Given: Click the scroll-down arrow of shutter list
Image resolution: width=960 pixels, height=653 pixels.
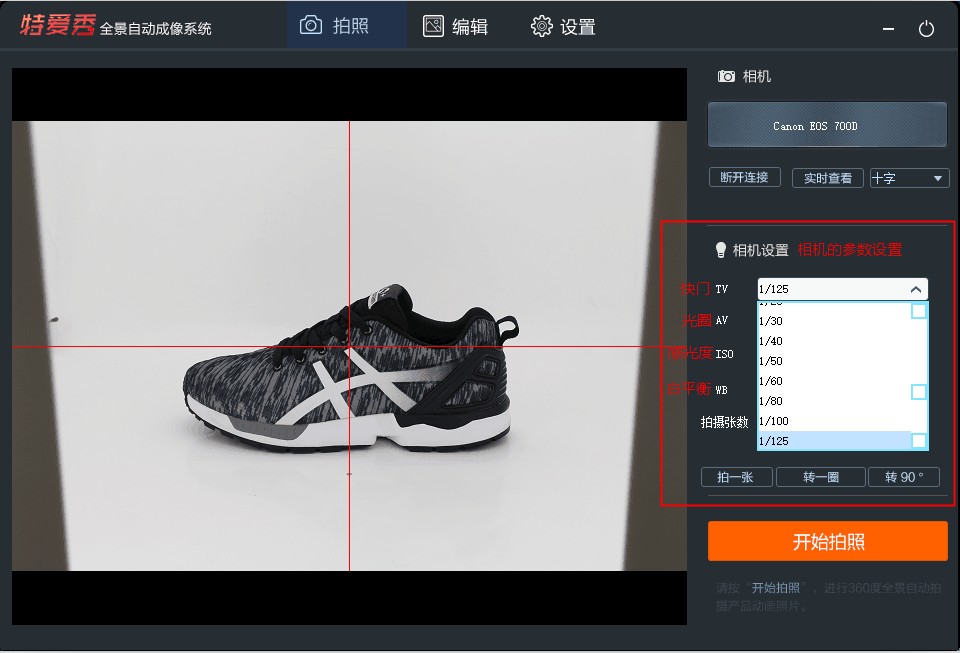Looking at the screenshot, I should (x=918, y=441).
